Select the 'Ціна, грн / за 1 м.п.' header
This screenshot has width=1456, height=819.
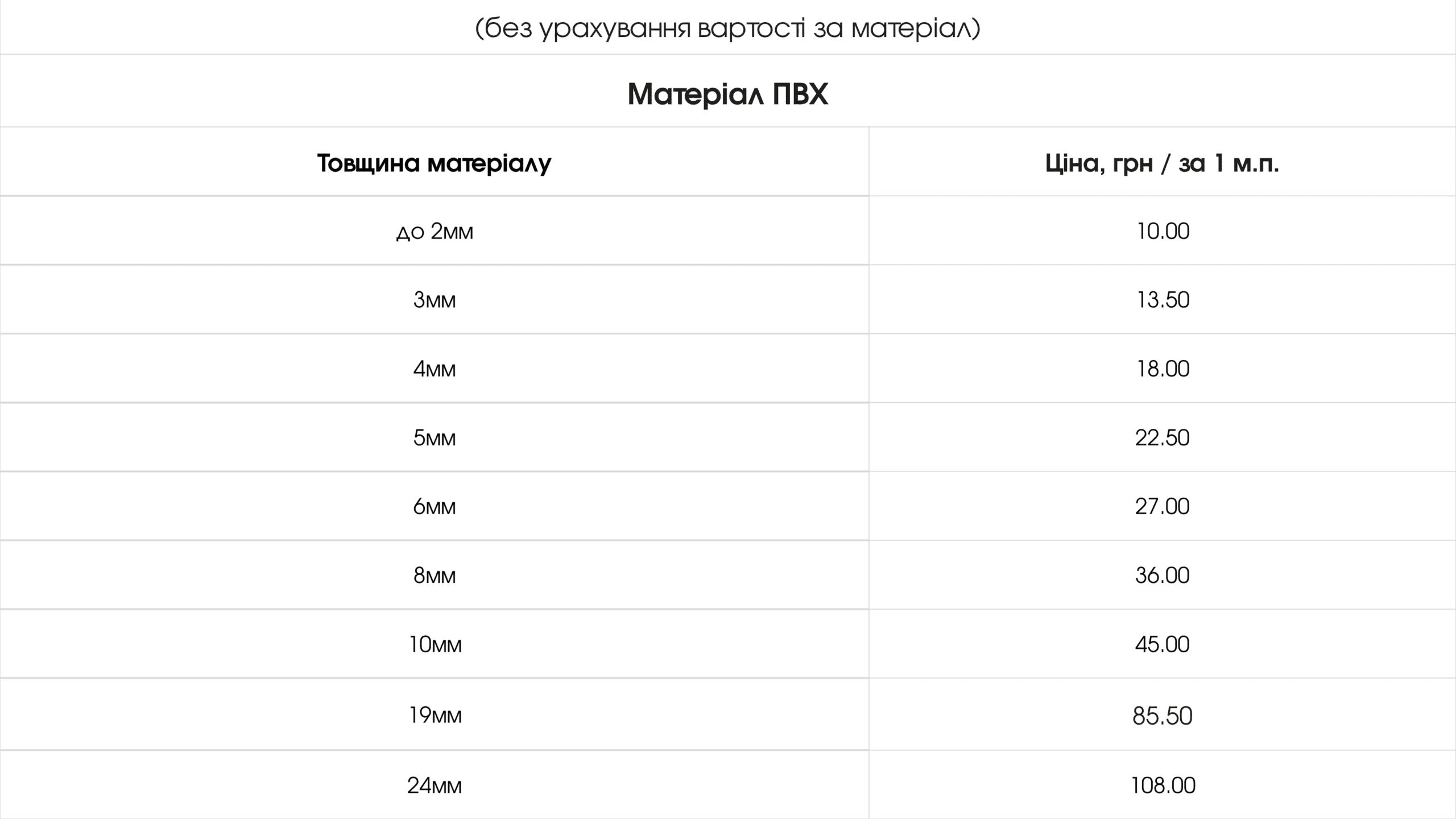[1162, 163]
